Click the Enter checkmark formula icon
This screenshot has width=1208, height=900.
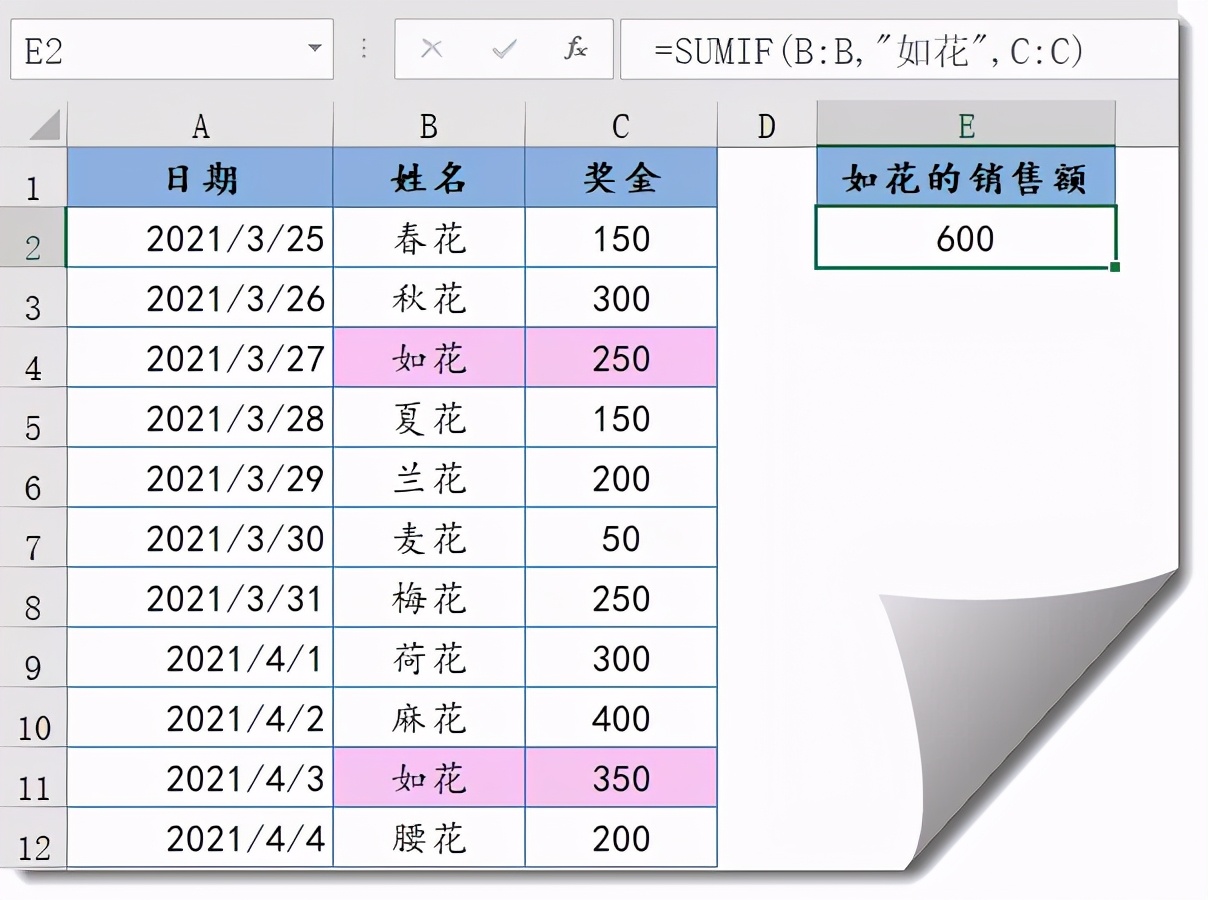pos(504,49)
